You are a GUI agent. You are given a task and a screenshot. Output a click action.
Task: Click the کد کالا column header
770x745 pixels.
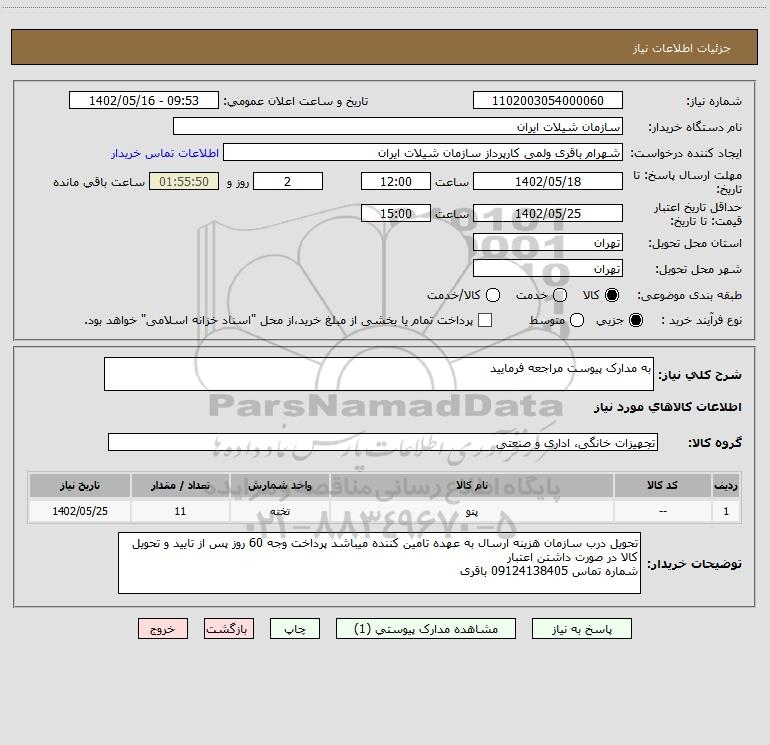662,485
